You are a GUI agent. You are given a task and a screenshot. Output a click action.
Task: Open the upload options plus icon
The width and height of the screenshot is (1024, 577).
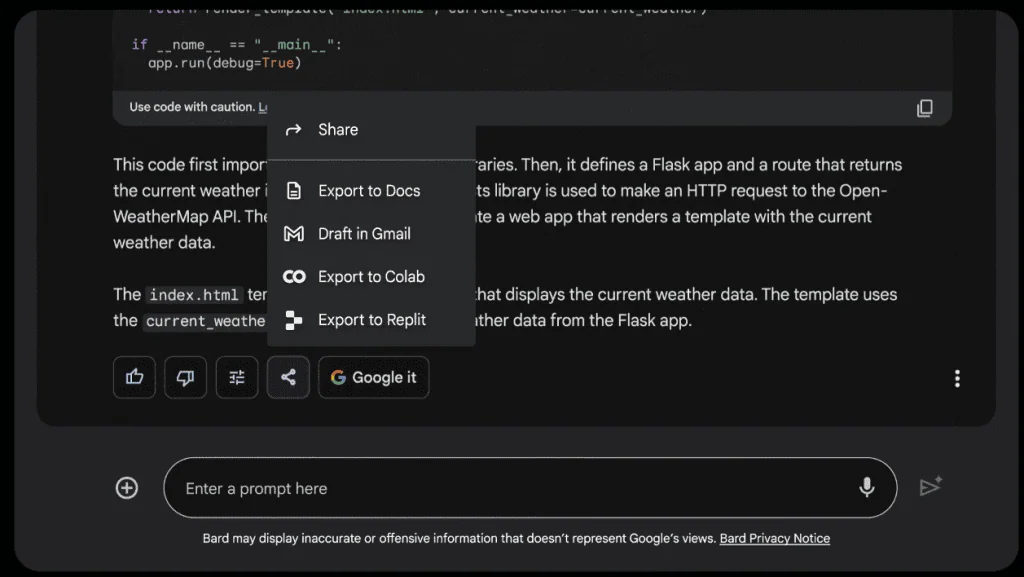click(x=126, y=487)
